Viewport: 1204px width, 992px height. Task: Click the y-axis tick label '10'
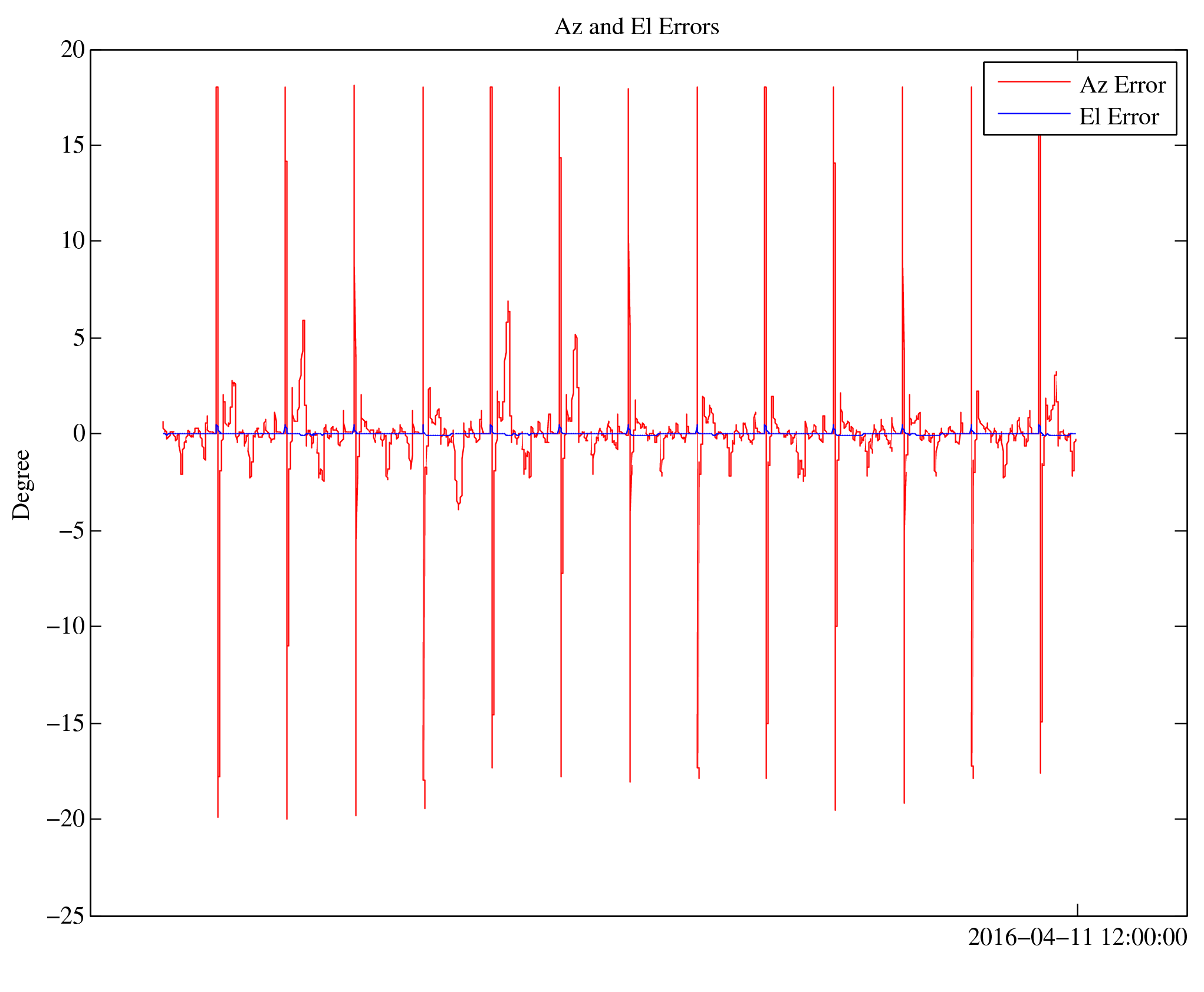[x=73, y=241]
